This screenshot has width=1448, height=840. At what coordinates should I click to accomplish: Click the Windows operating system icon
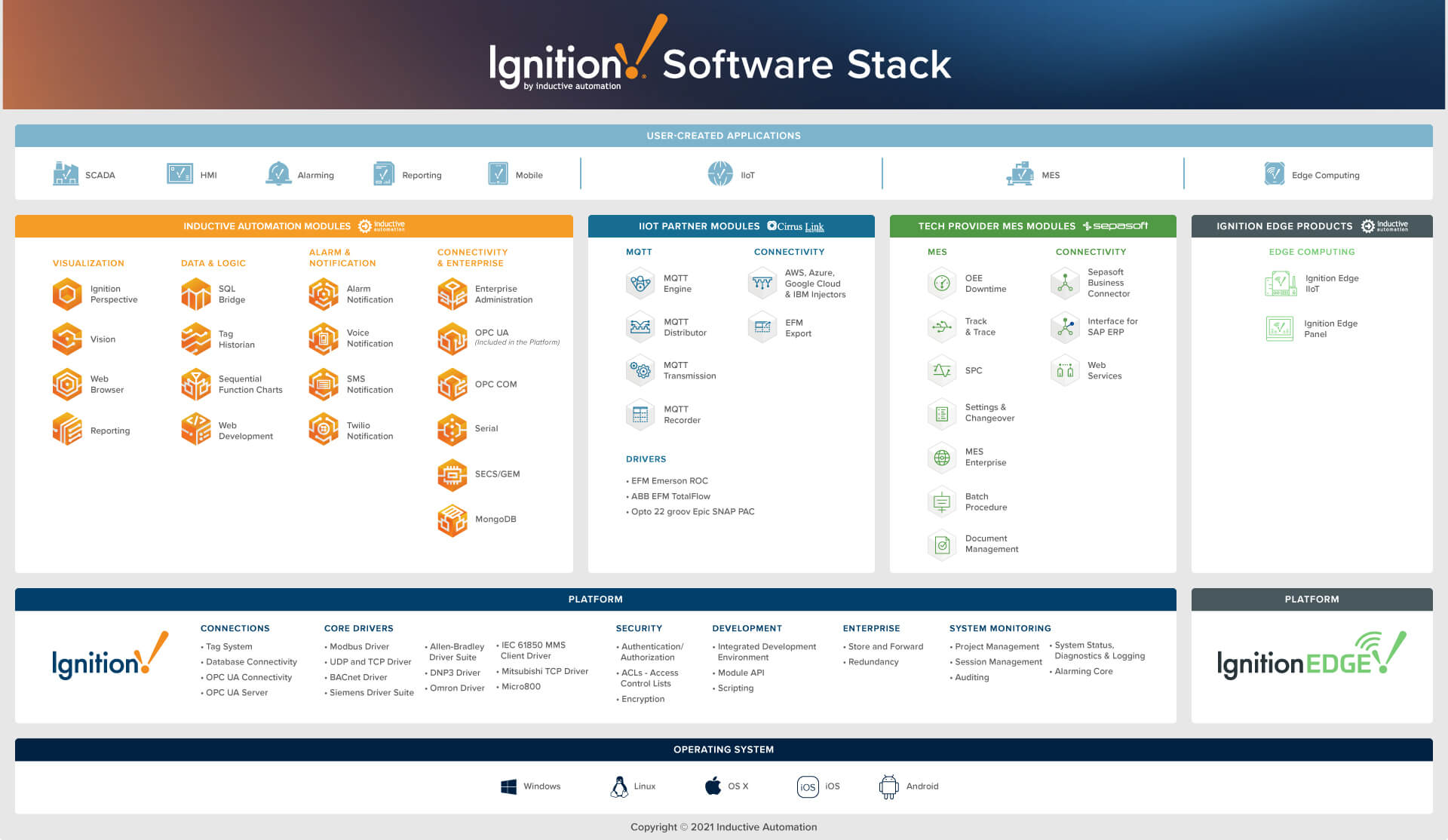508,786
